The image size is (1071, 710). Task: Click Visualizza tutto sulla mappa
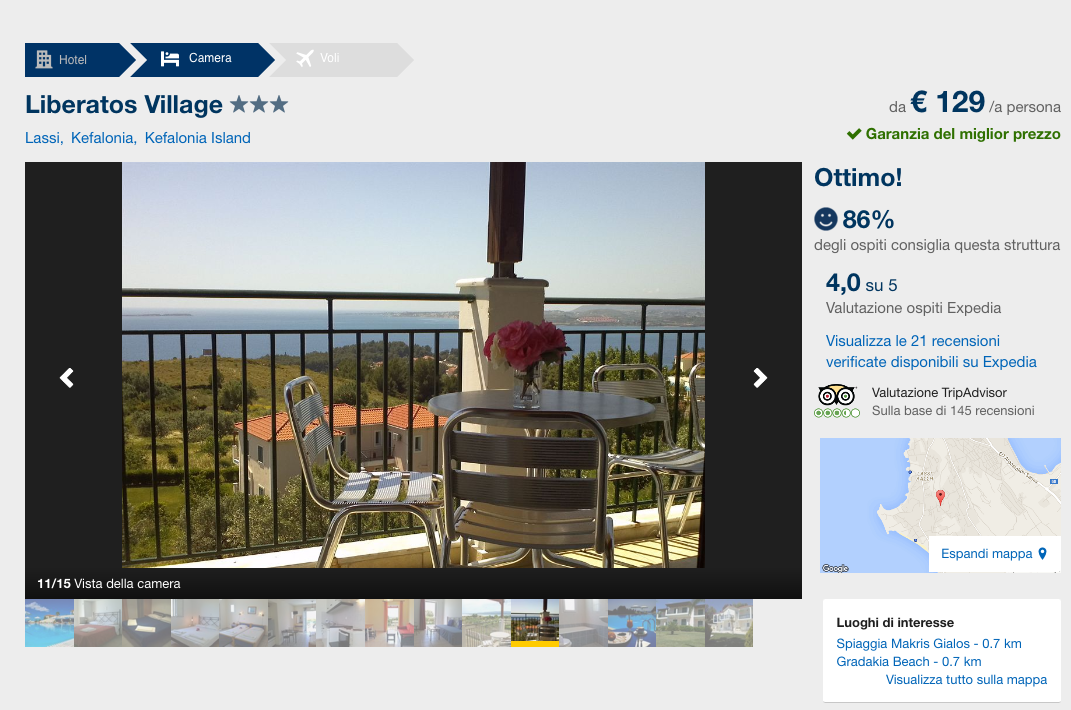coord(966,680)
